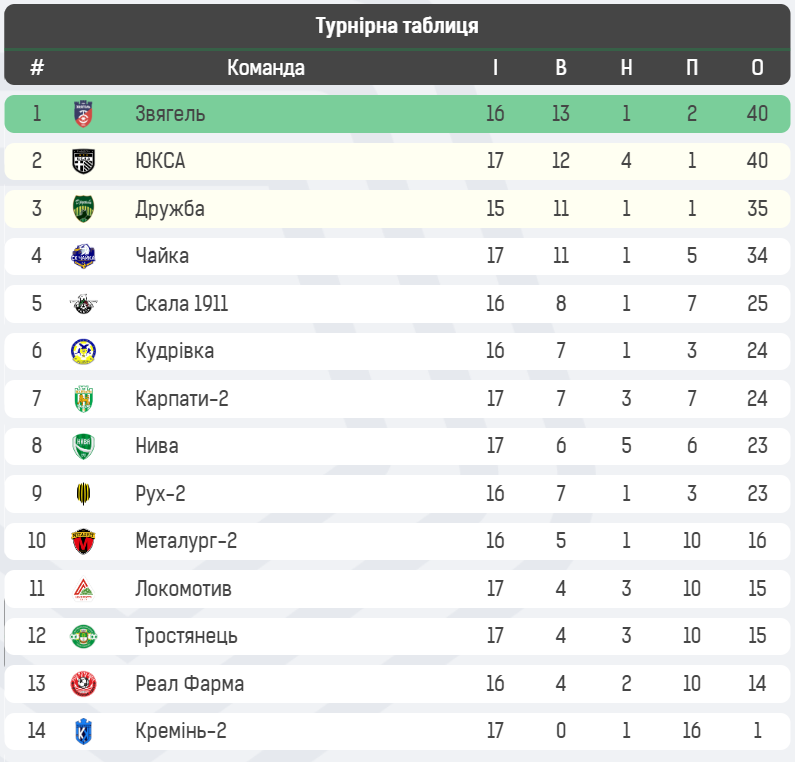Click the Звягель team logo
Viewport: 795px width, 762px height.
click(83, 114)
